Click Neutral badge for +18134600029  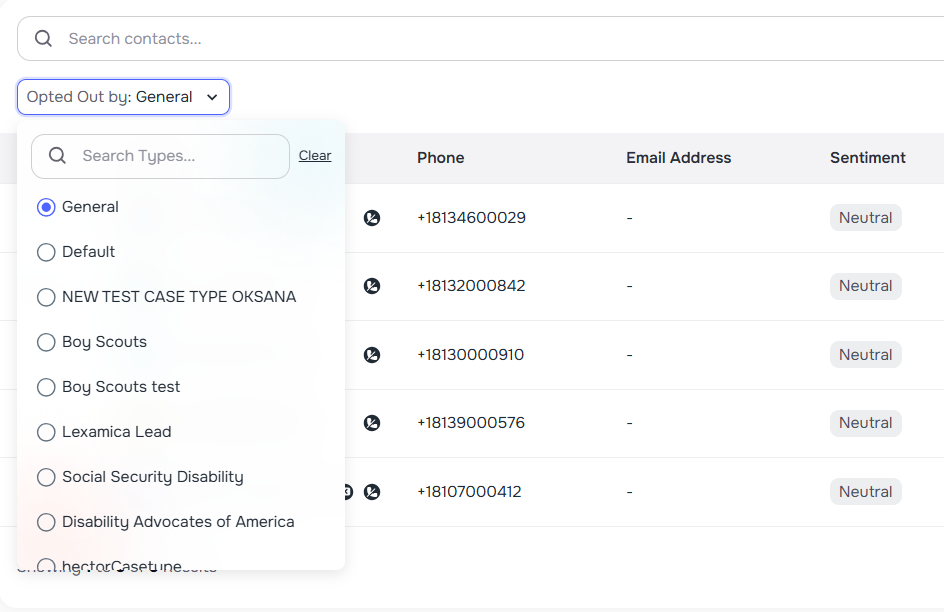[865, 218]
